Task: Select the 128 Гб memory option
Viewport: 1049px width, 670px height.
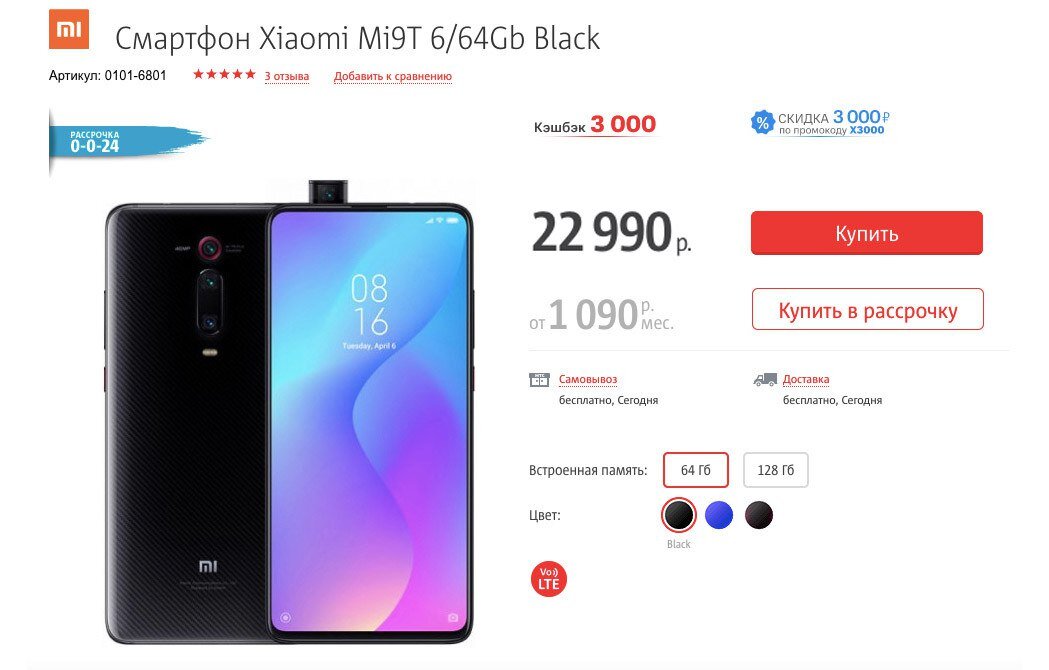Action: point(775,470)
